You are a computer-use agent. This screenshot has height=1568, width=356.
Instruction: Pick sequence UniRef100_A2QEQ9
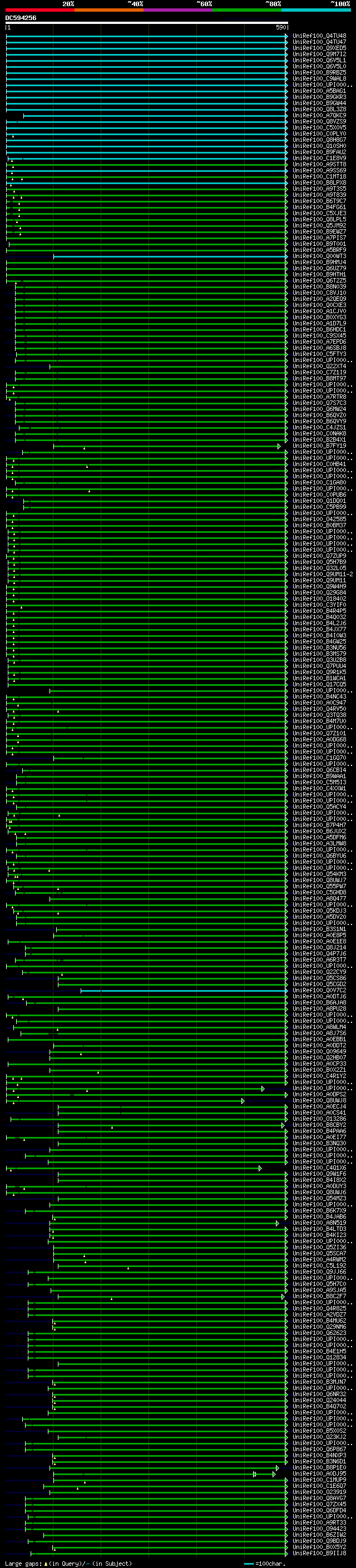tap(319, 299)
